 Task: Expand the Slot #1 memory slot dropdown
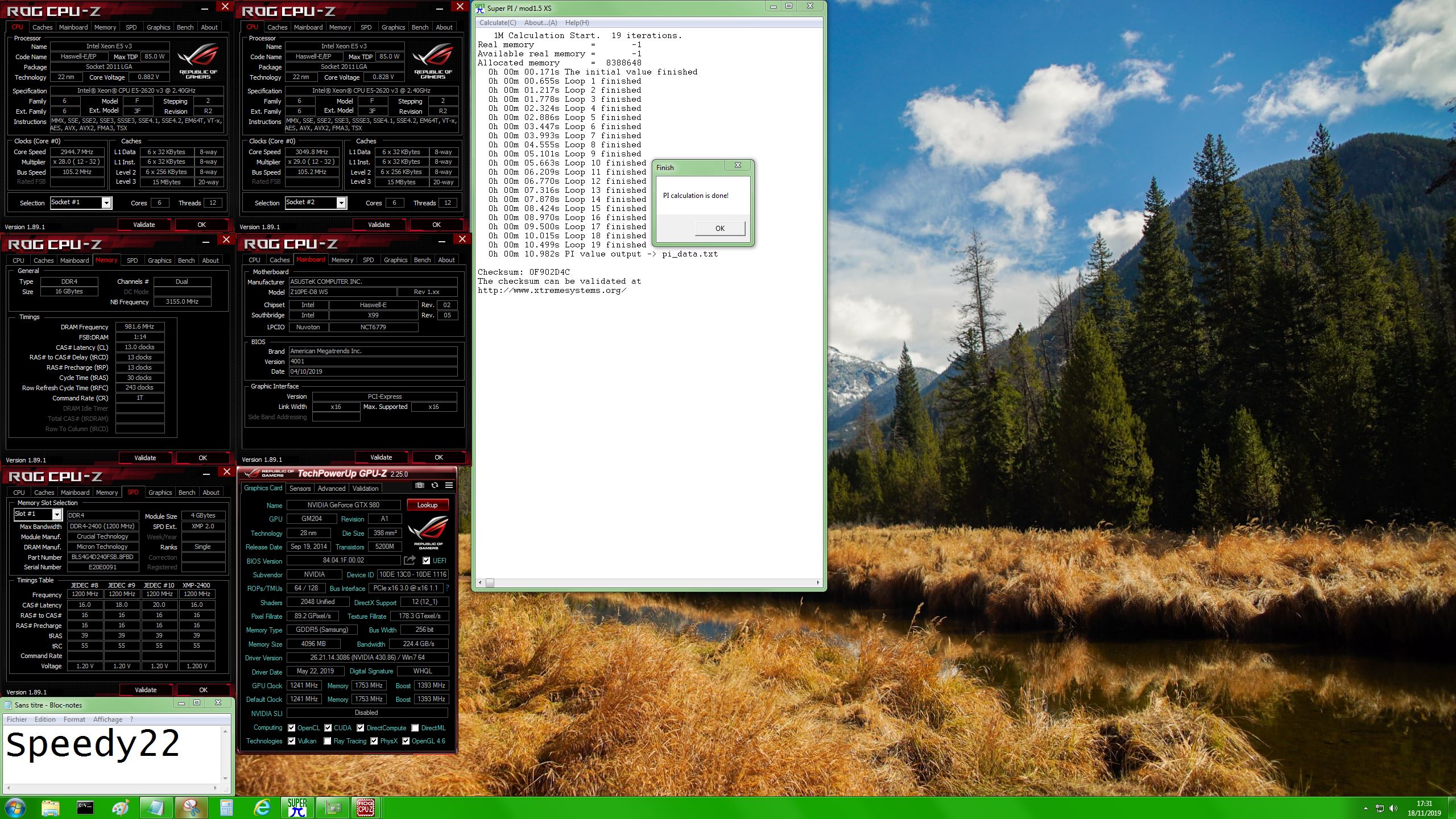point(57,514)
